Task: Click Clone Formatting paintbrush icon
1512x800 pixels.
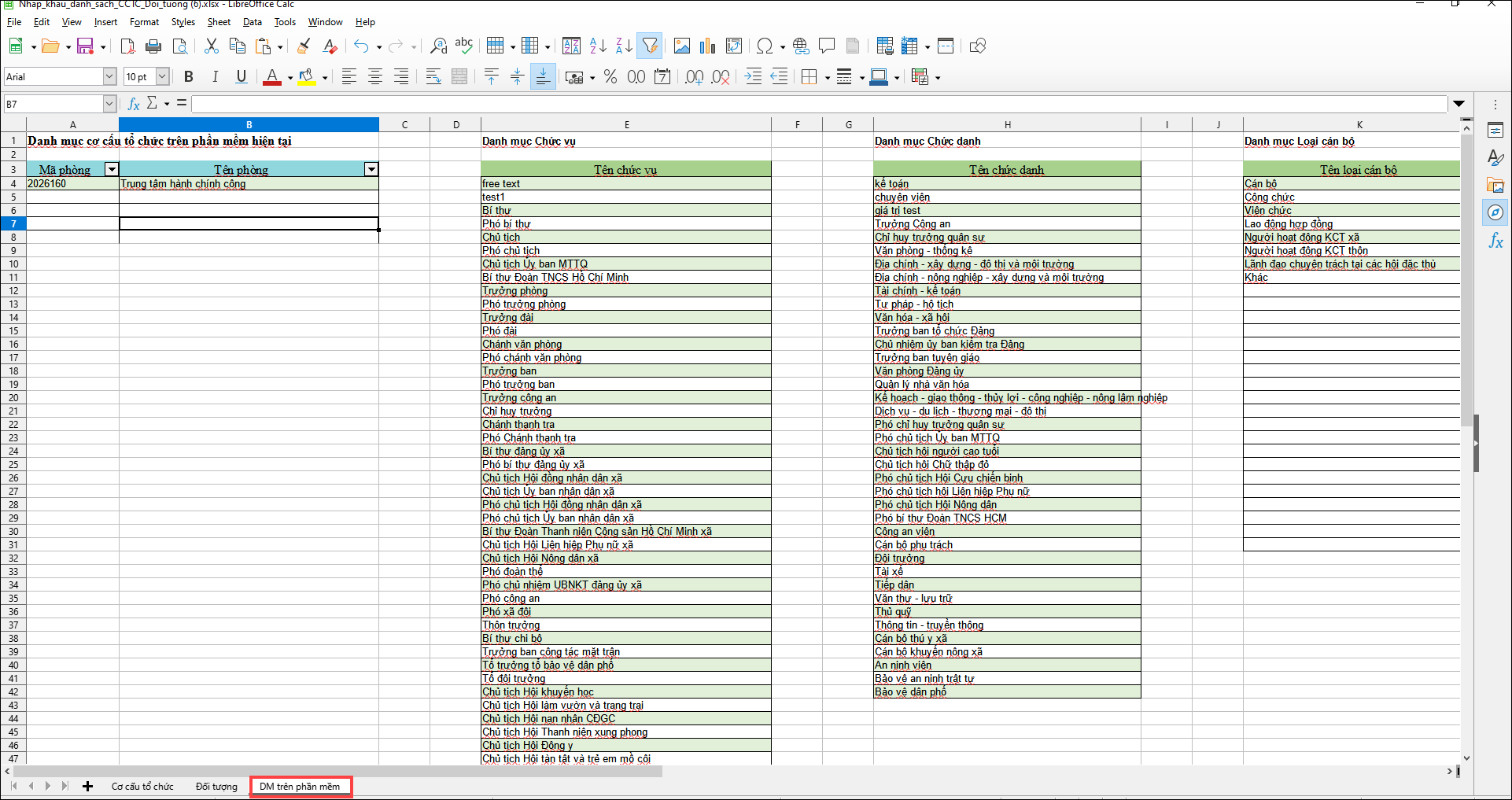Action: click(304, 46)
